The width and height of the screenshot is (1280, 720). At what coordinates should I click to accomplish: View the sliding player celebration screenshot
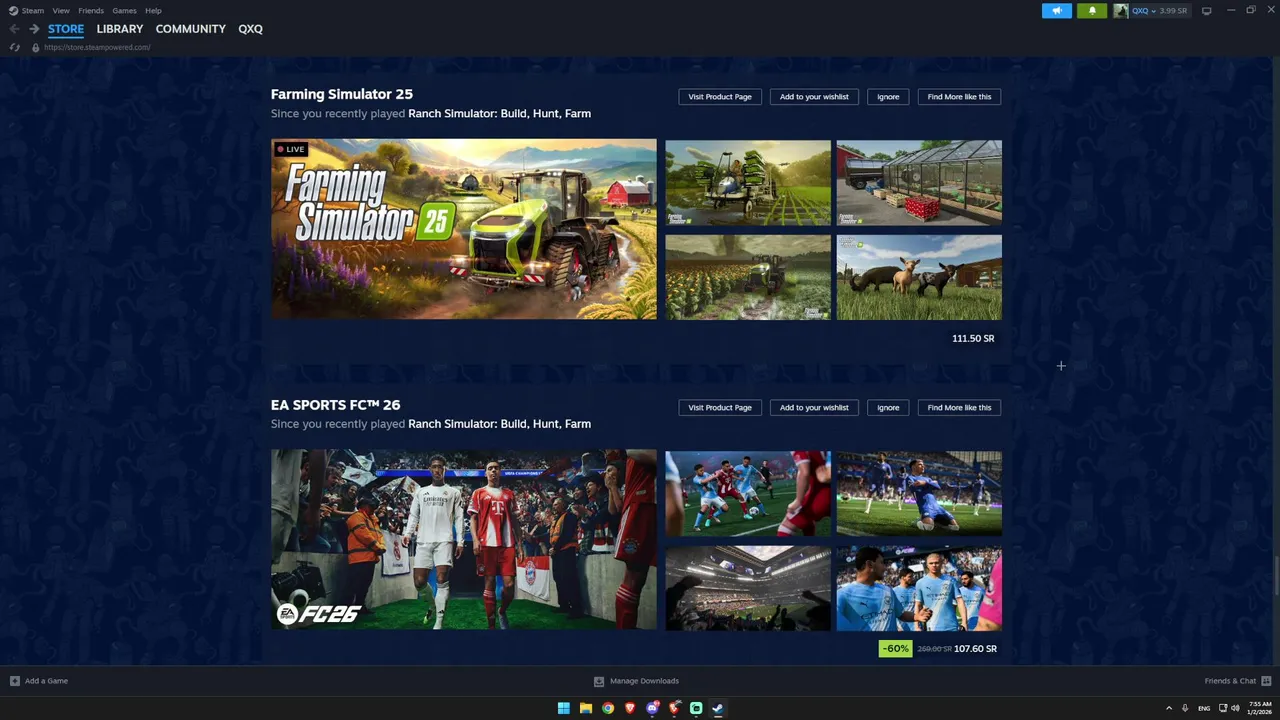919,493
